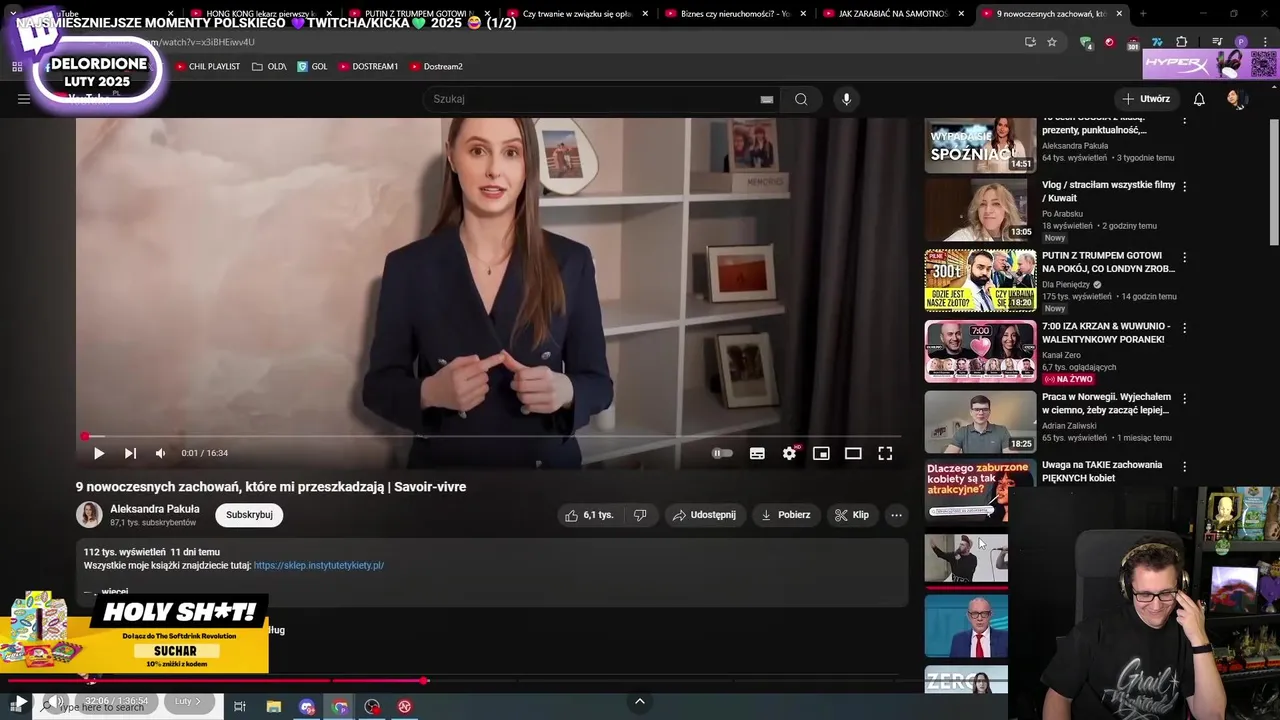Open Chrome from the taskbar
Screen dimensions: 1280x720
pos(340,706)
